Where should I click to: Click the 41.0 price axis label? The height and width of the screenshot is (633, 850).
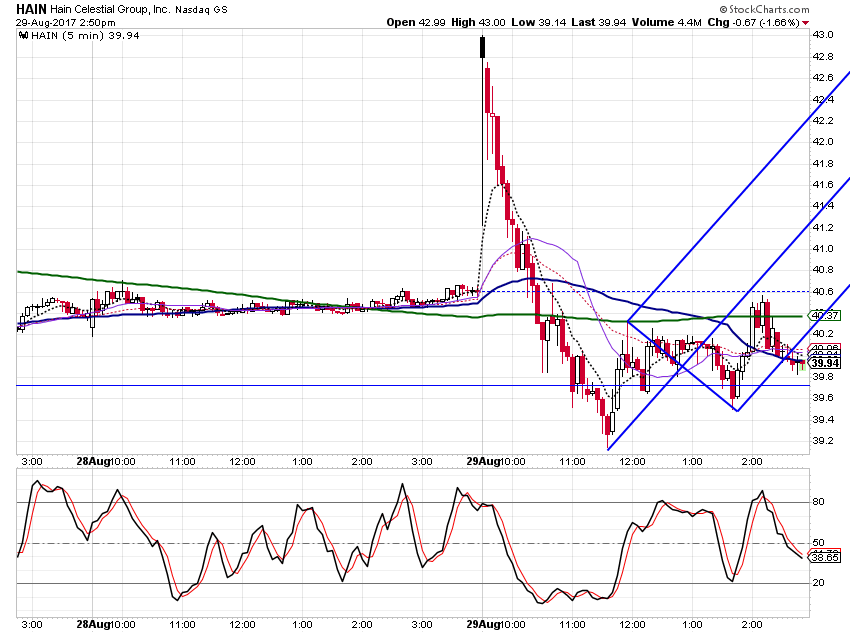click(x=823, y=249)
